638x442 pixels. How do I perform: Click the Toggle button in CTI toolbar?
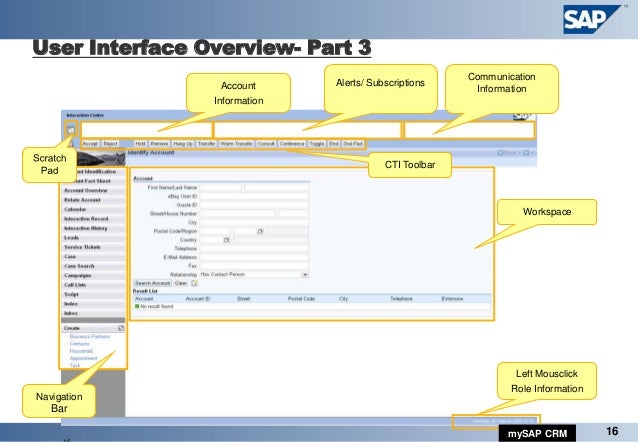pyautogui.click(x=317, y=144)
